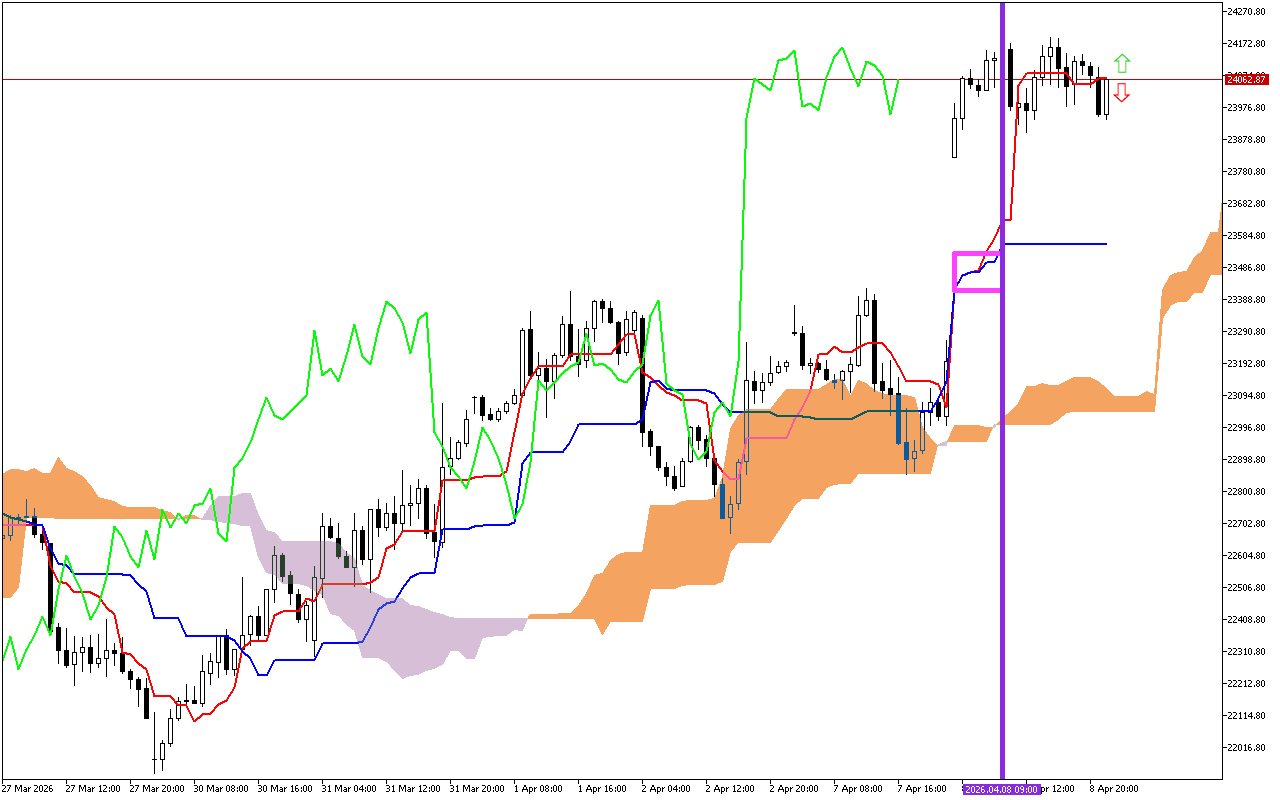Click the green up arrow marker

point(1122,64)
